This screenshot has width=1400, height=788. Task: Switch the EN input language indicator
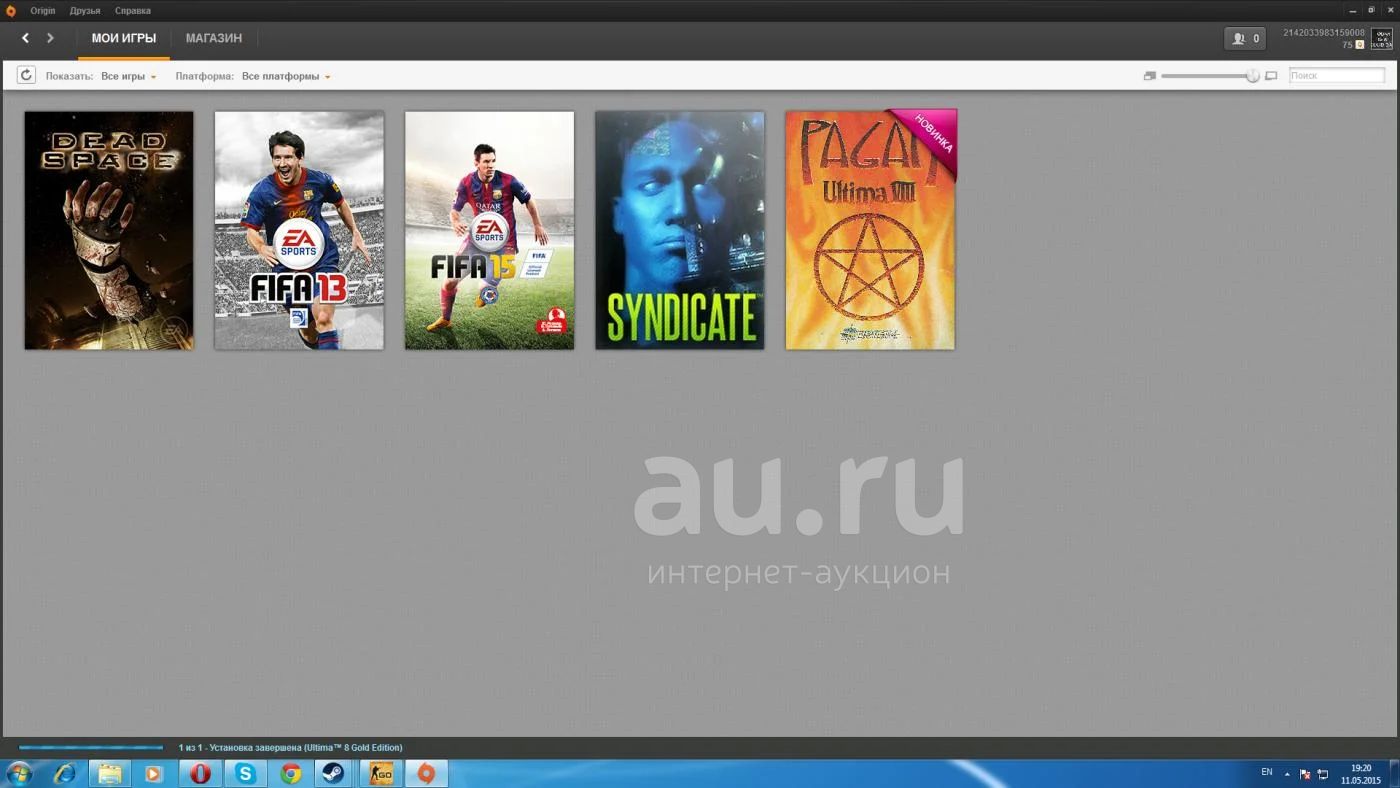1266,772
